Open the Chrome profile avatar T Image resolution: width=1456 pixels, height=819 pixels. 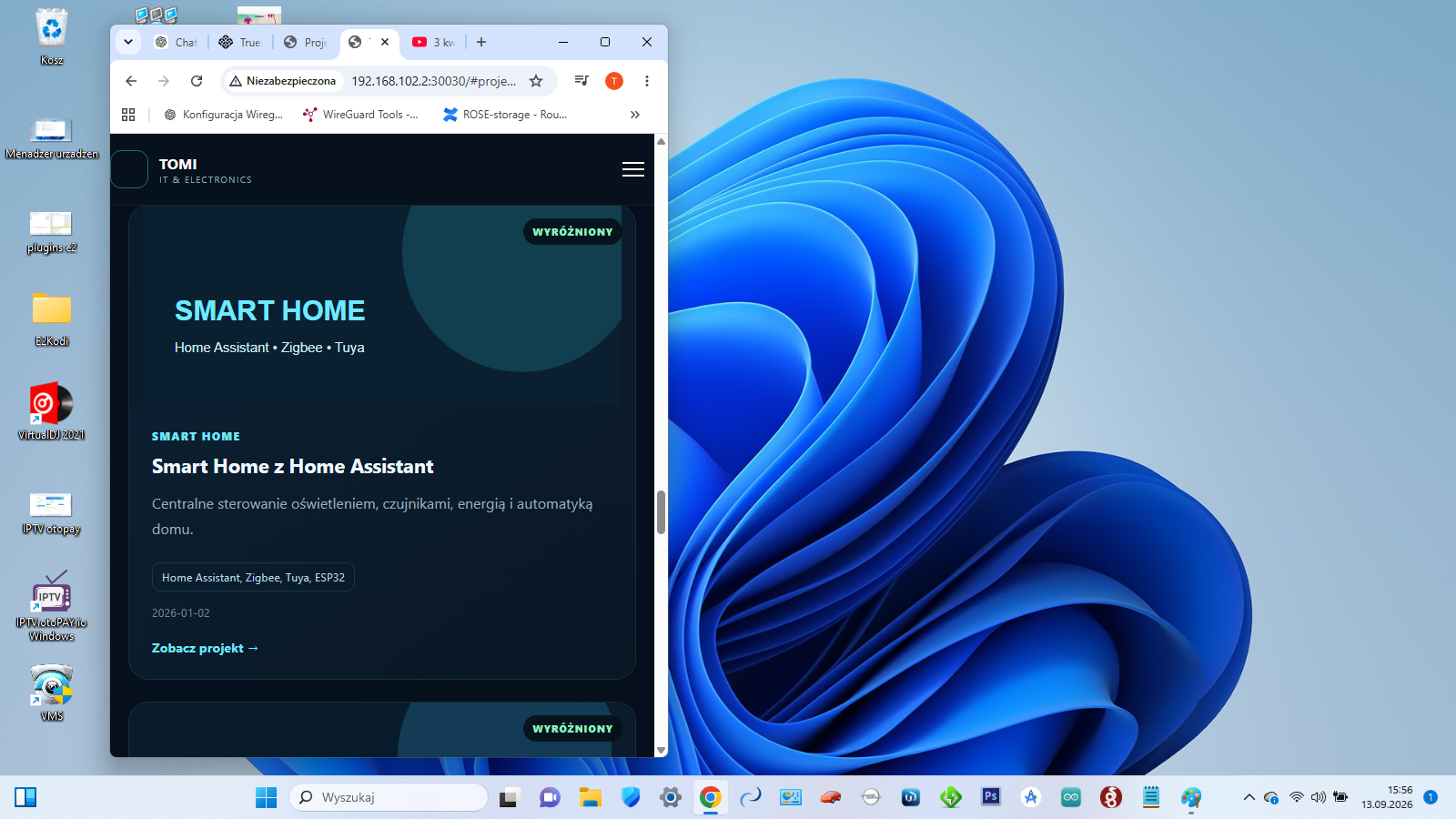(x=614, y=81)
